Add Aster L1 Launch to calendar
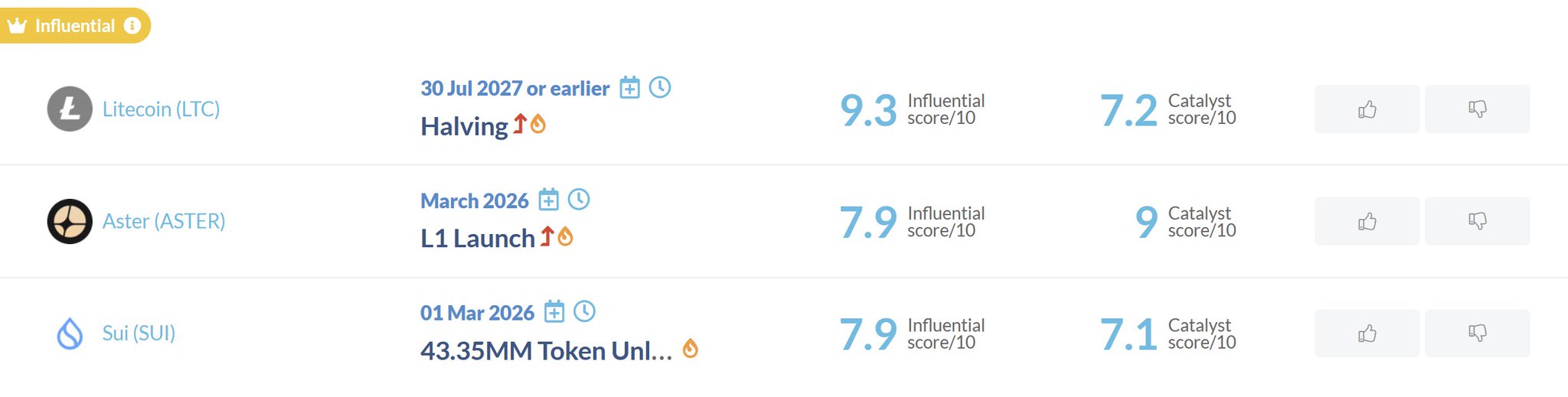Screen dimensions: 1568x397 (548, 200)
